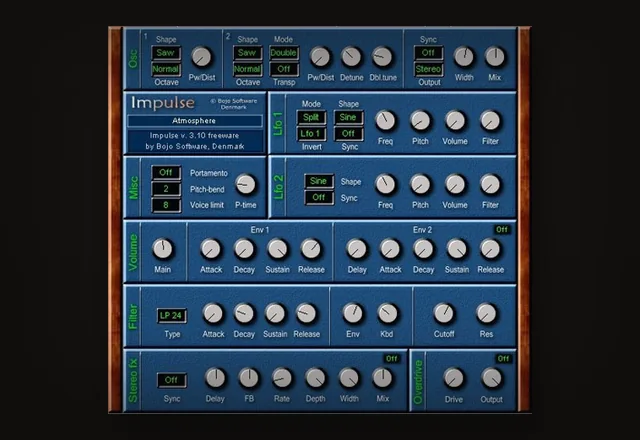The image size is (640, 440).
Task: Click the Filter Kbd knob
Action: pyautogui.click(x=387, y=313)
